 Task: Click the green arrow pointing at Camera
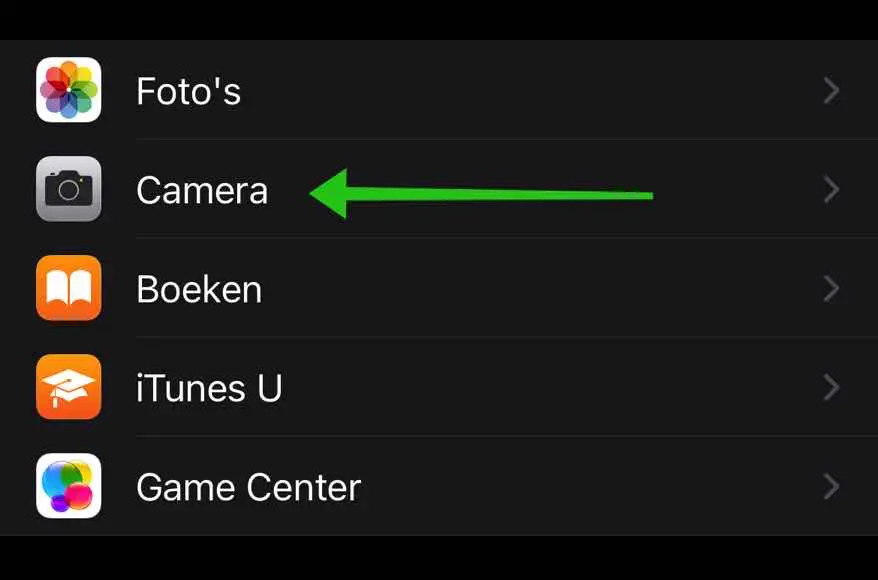click(x=481, y=194)
